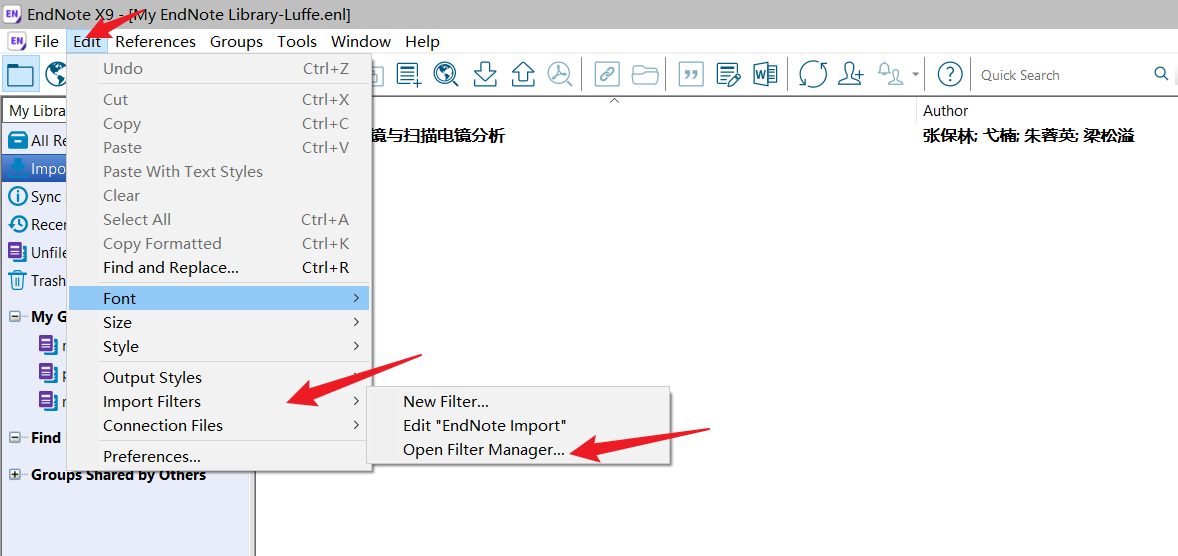Click the disabled Undo menu item

pos(219,68)
